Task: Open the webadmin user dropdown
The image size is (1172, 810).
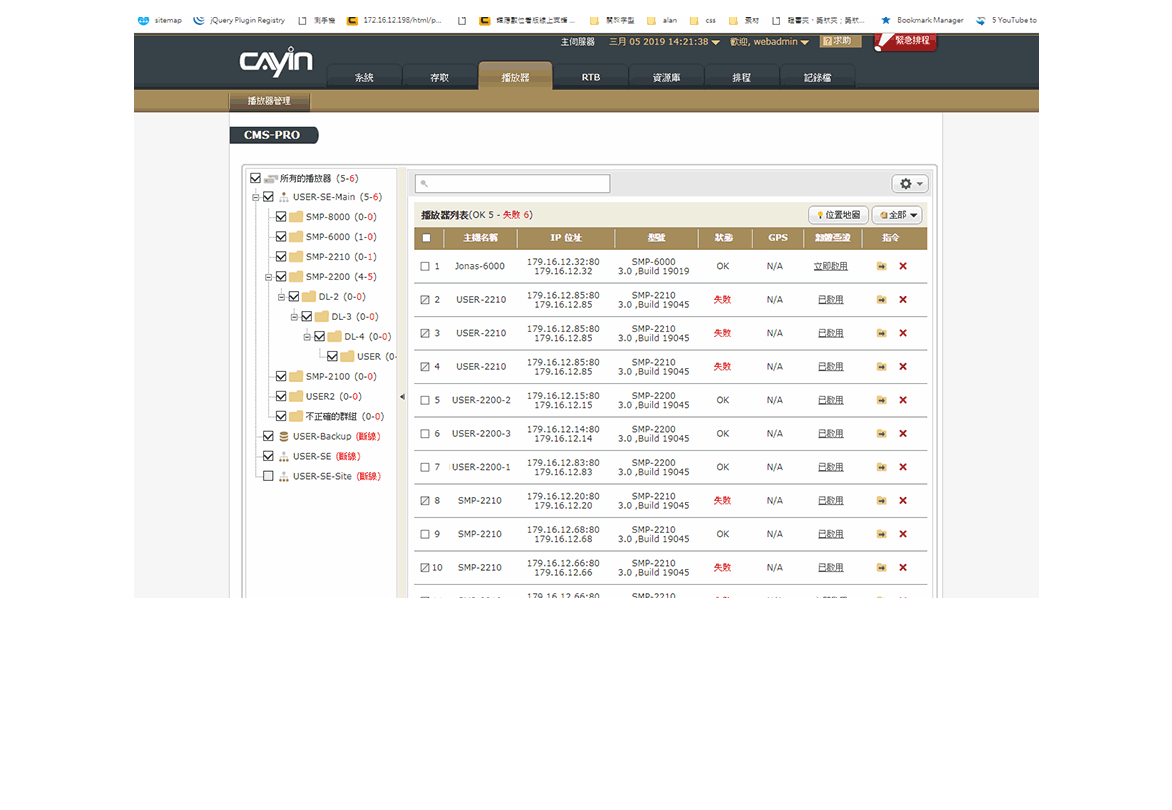Action: point(782,42)
